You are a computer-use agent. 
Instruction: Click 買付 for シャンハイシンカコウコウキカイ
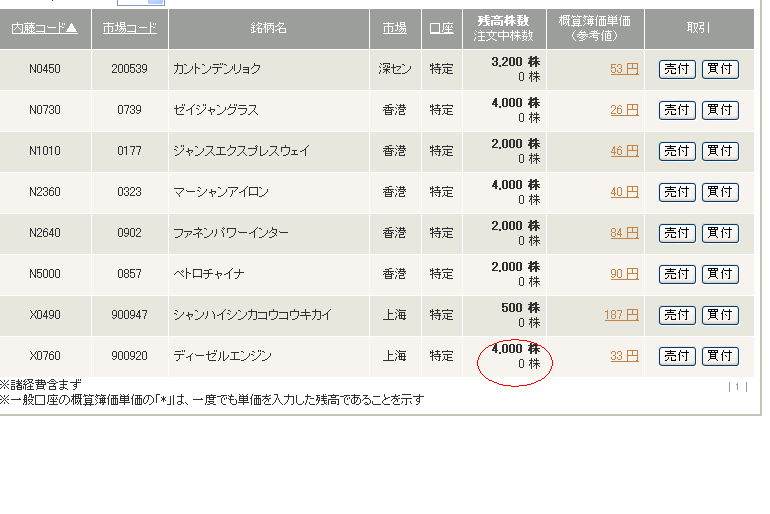(x=720, y=315)
